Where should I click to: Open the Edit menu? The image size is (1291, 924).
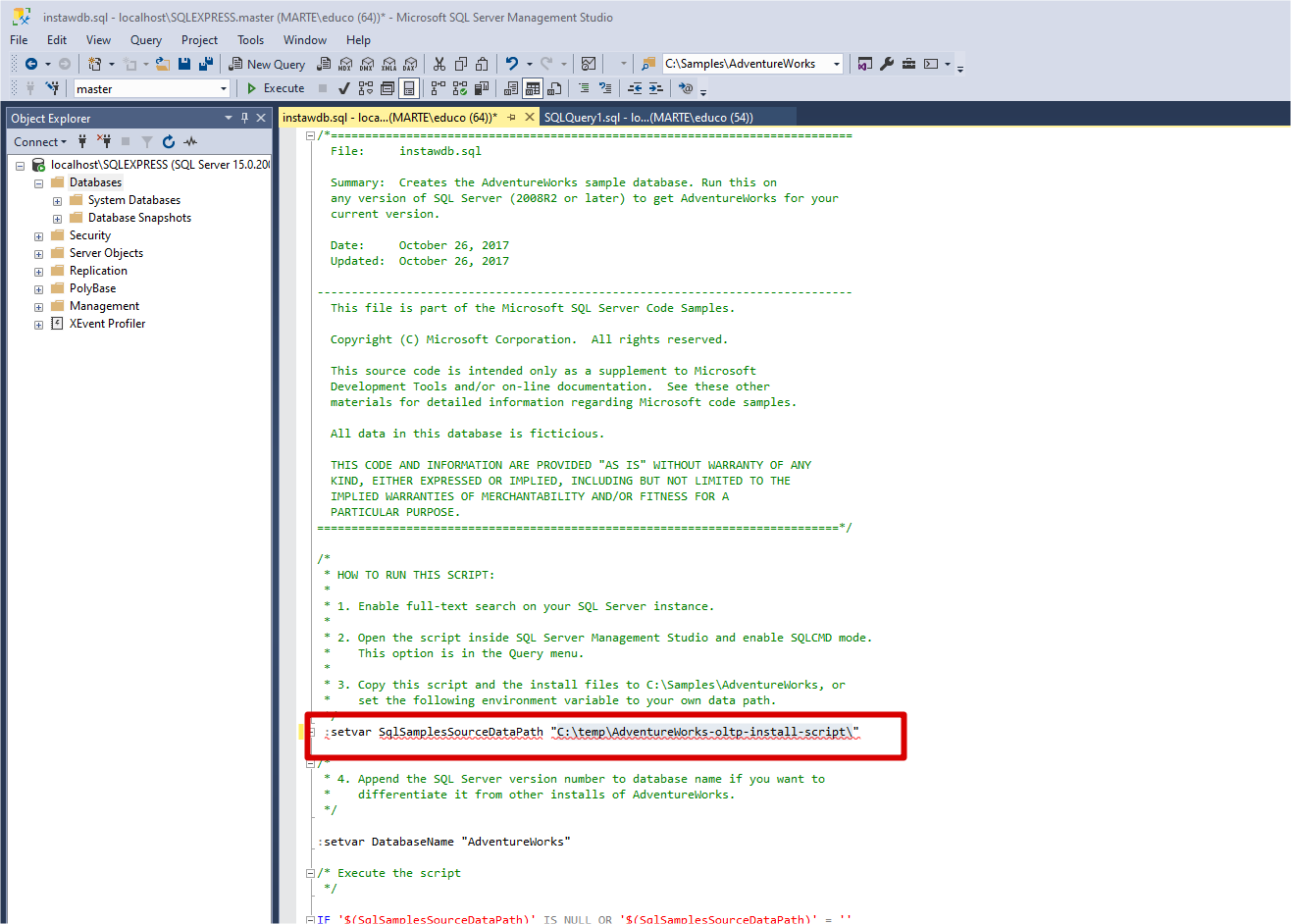[x=57, y=40]
